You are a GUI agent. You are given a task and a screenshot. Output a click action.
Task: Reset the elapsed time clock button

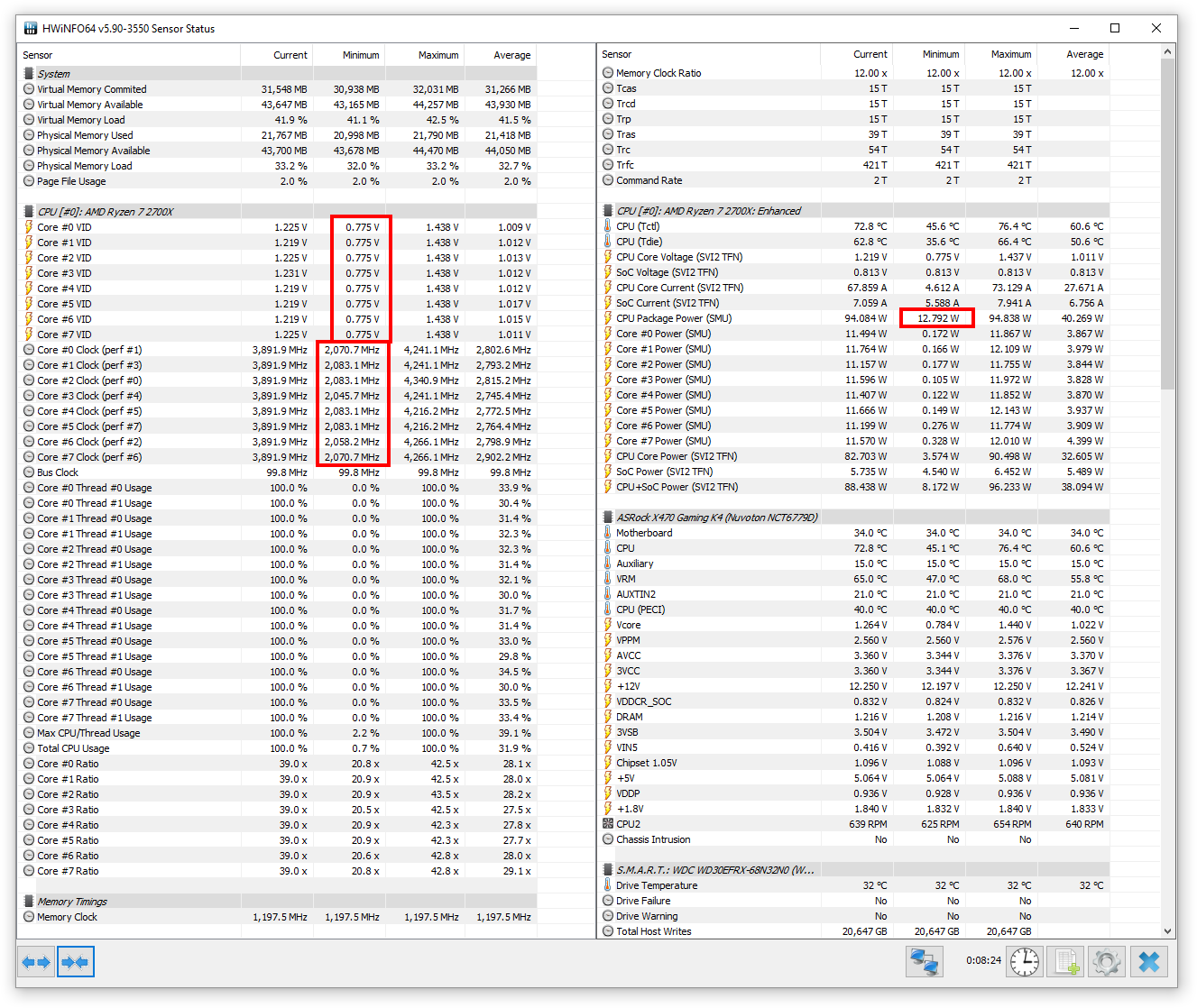click(x=1025, y=962)
